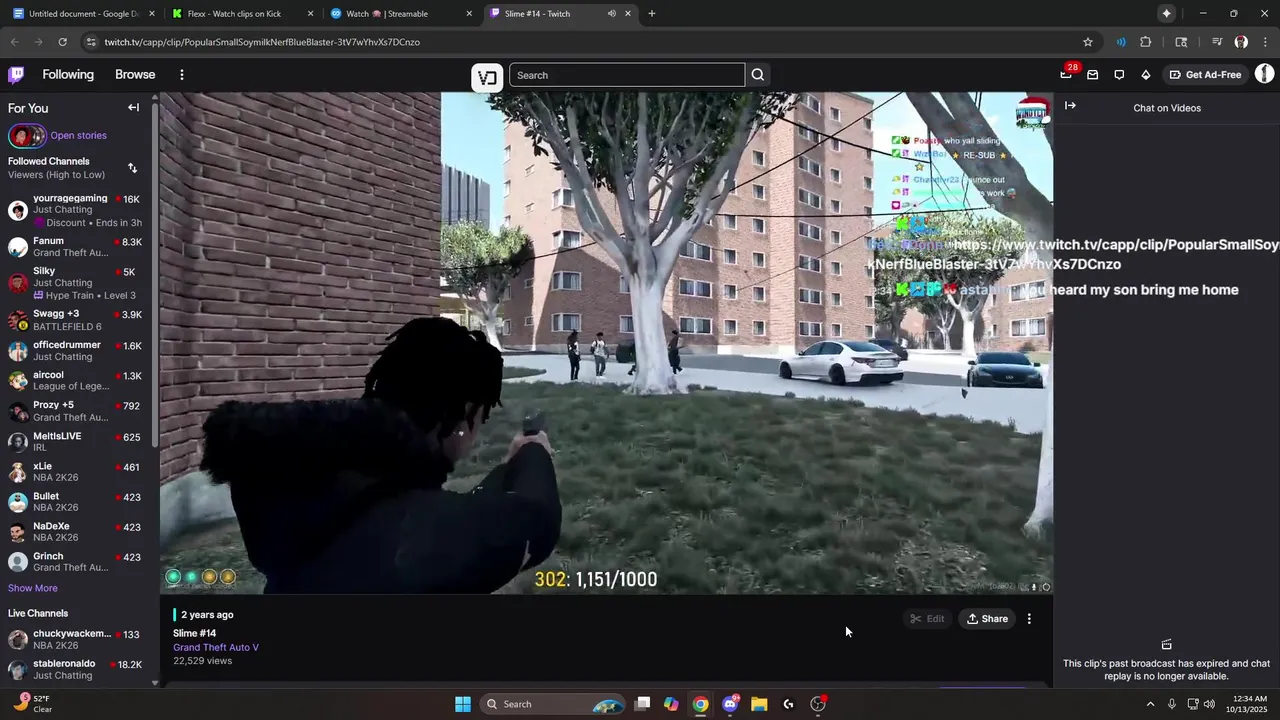Screen dimensions: 1280x720
Task: Open Bullet channel in sidebar
Action: (x=76, y=502)
